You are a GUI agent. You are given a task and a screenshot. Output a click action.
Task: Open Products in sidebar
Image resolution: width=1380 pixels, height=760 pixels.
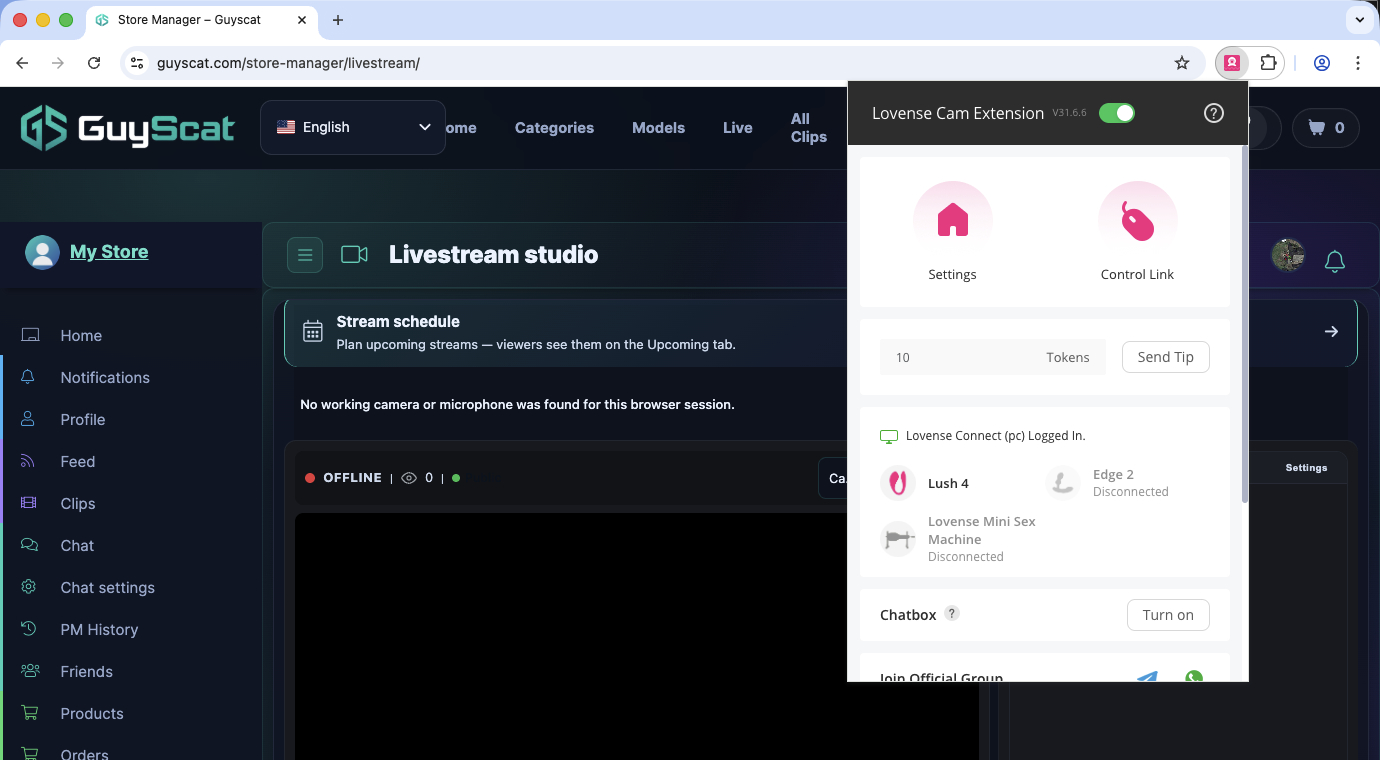click(x=92, y=714)
